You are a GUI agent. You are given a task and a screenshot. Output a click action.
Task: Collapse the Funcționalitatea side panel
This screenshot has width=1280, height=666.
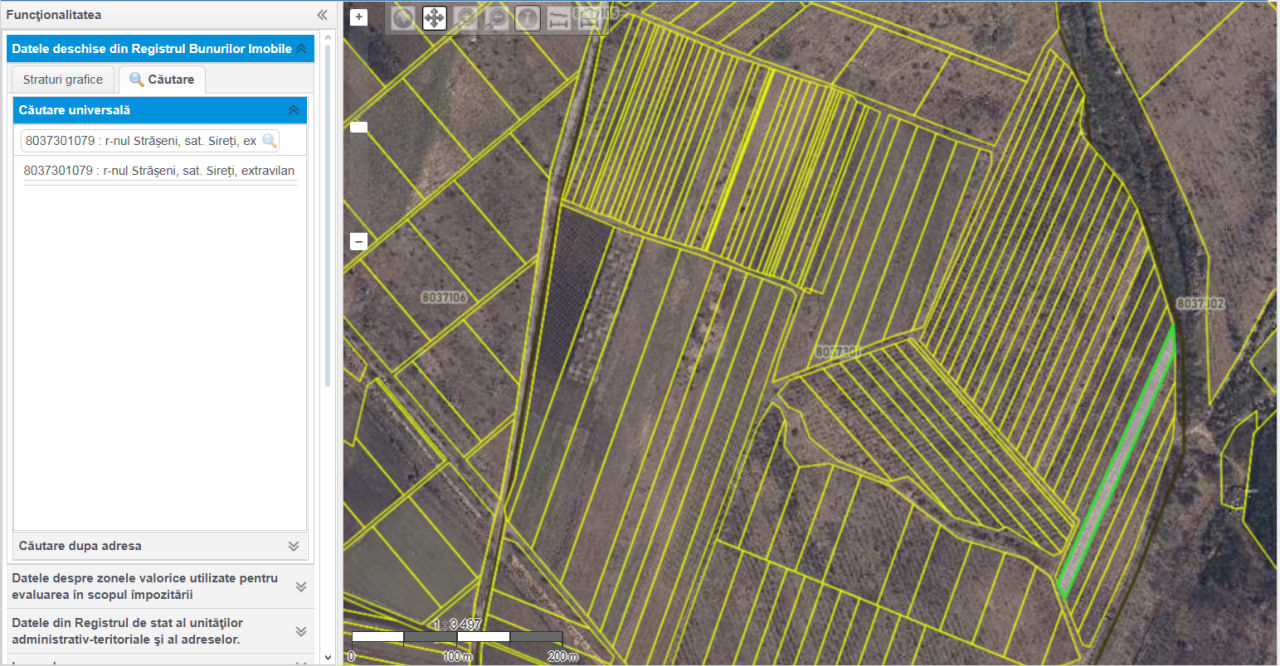322,15
